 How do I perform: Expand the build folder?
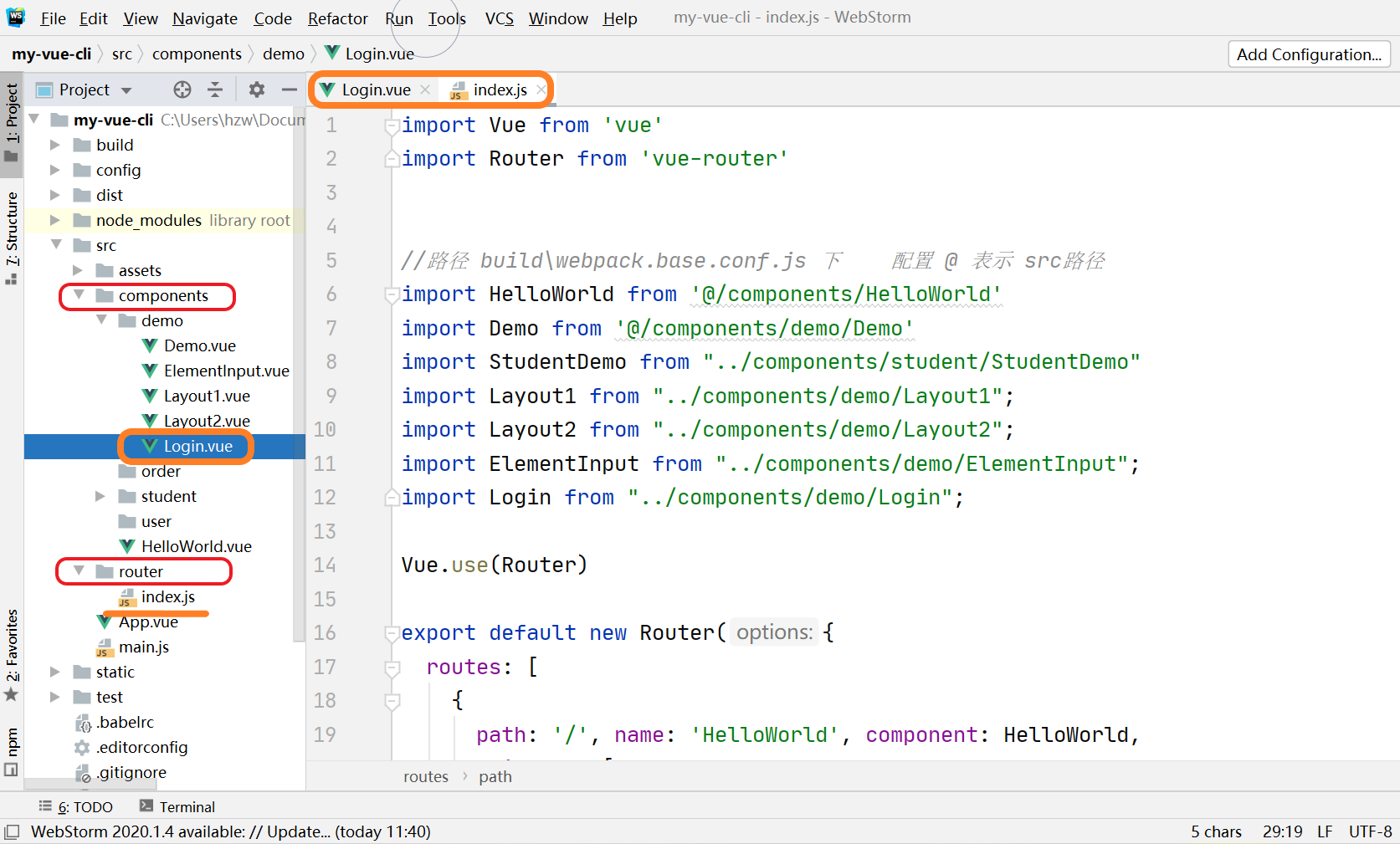tap(55, 145)
